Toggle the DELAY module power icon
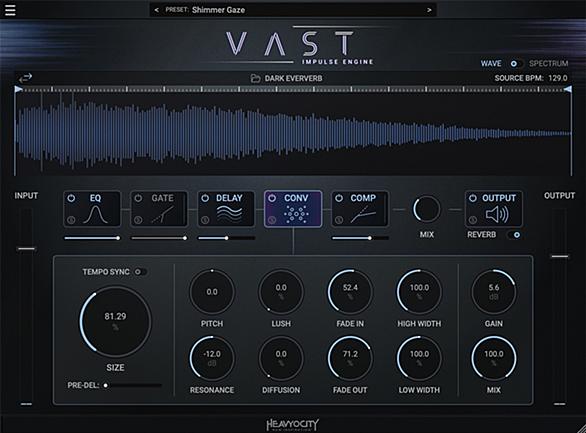The width and height of the screenshot is (586, 433). coord(205,198)
